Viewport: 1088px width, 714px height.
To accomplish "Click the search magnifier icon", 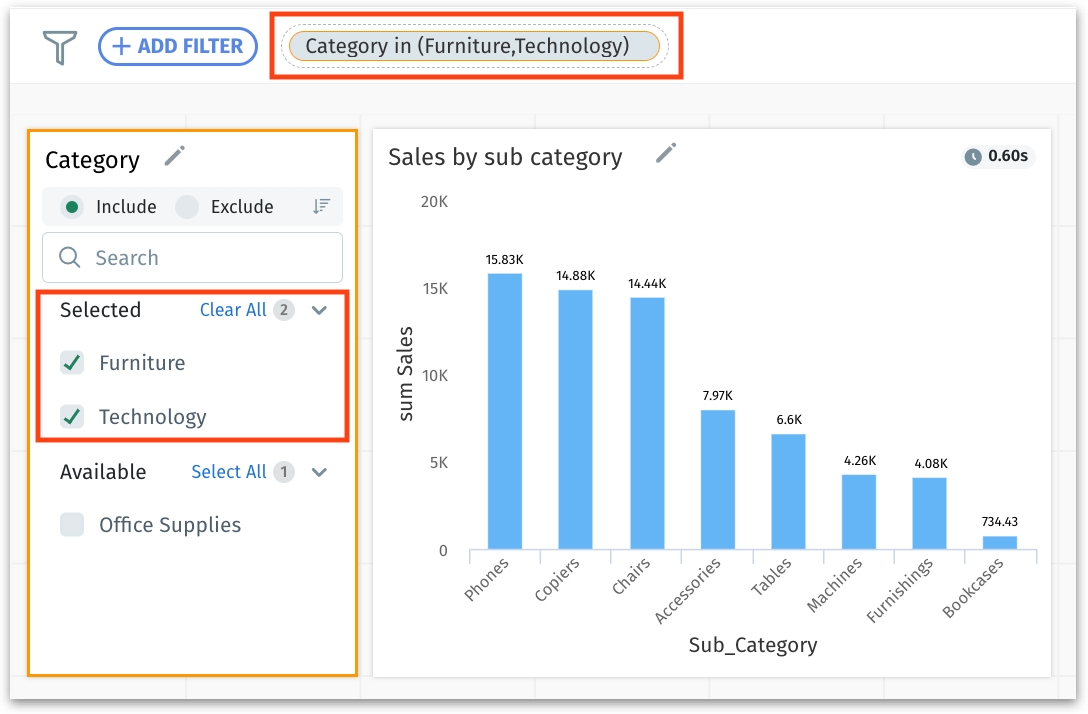I will 70,258.
